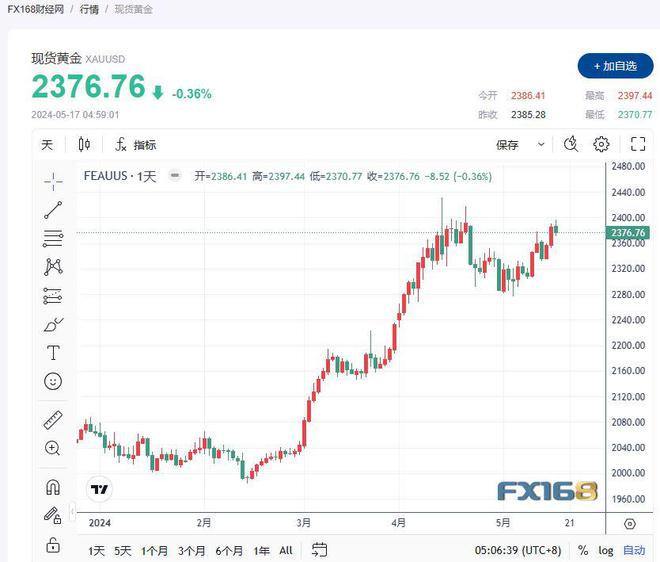Click the large 2376.76 quote price

pos(88,86)
